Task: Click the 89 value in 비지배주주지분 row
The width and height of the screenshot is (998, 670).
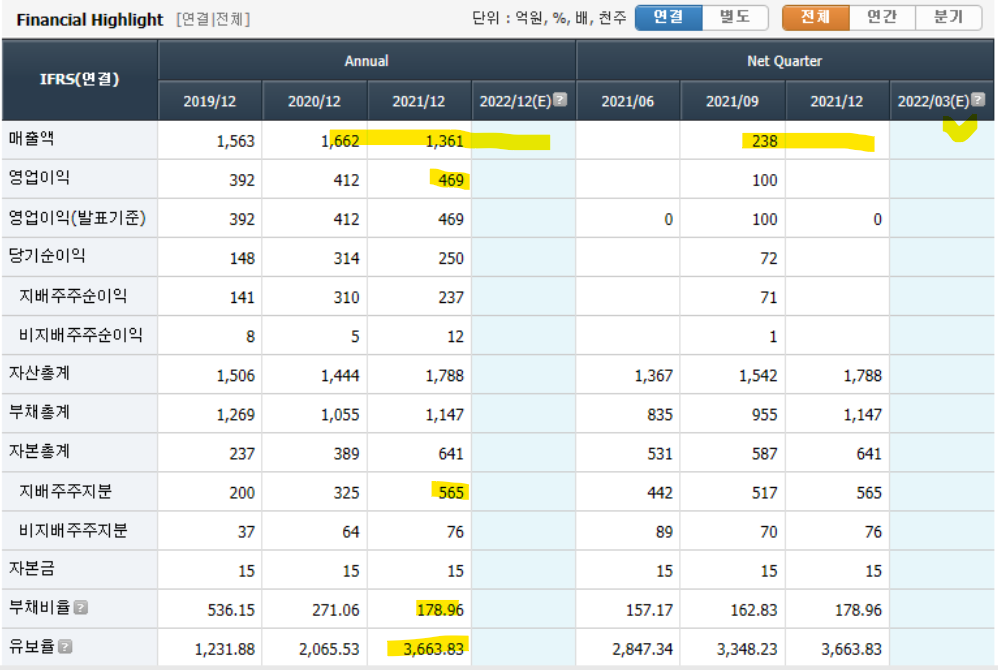Action: point(664,532)
